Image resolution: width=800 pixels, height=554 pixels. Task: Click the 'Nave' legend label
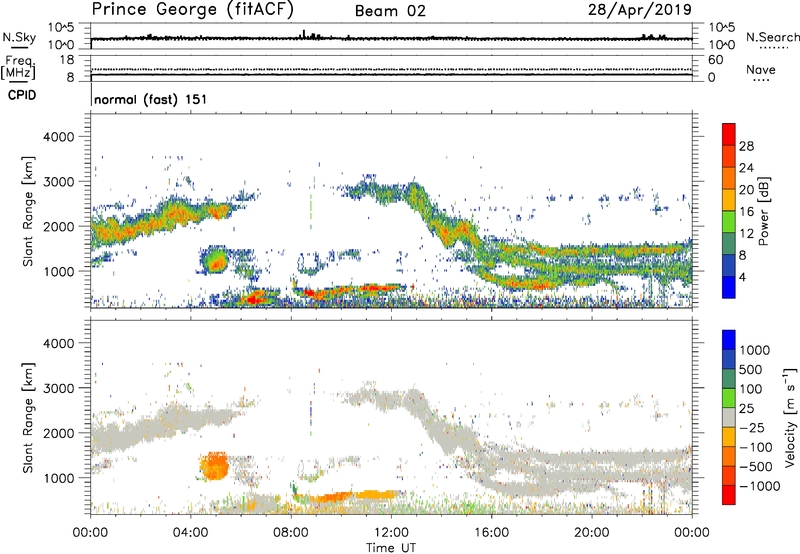point(761,69)
